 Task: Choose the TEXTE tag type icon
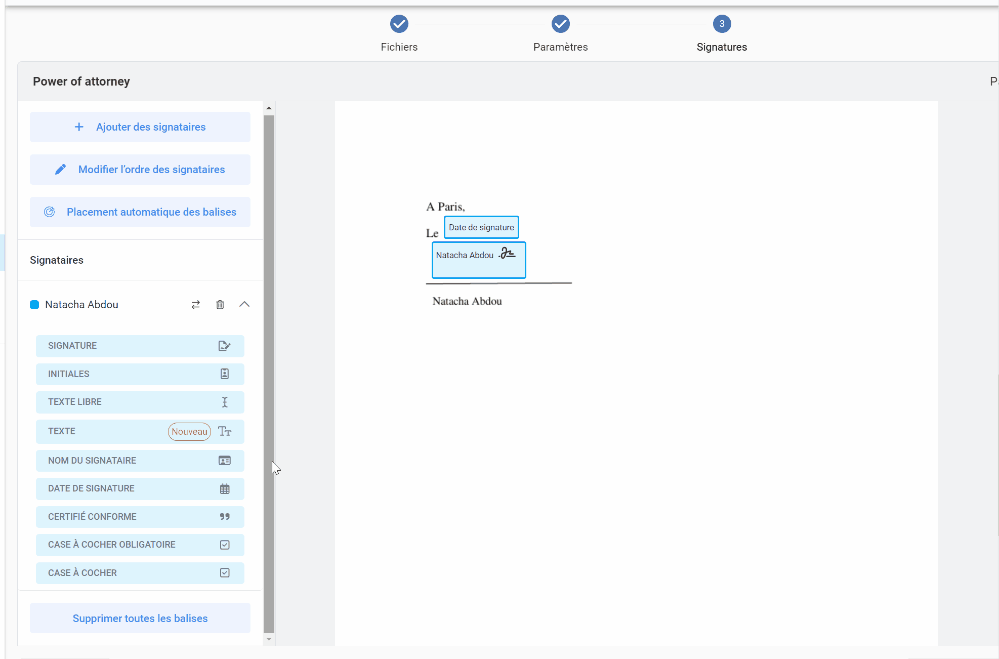225,432
